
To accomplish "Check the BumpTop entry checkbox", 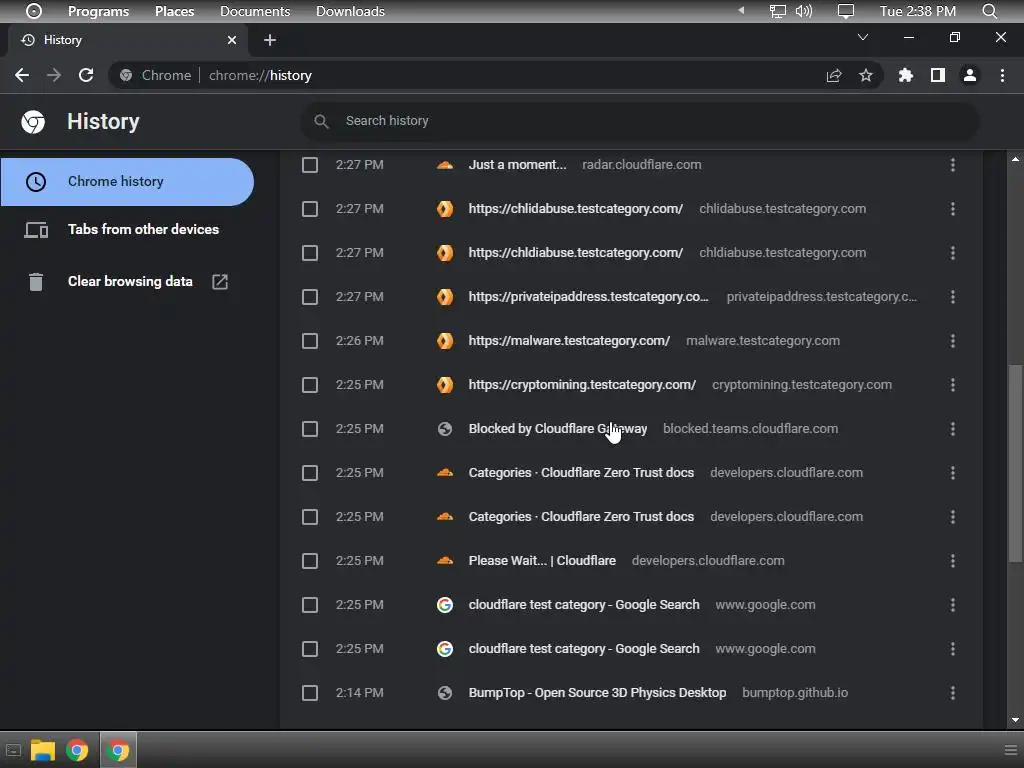I will (310, 693).
